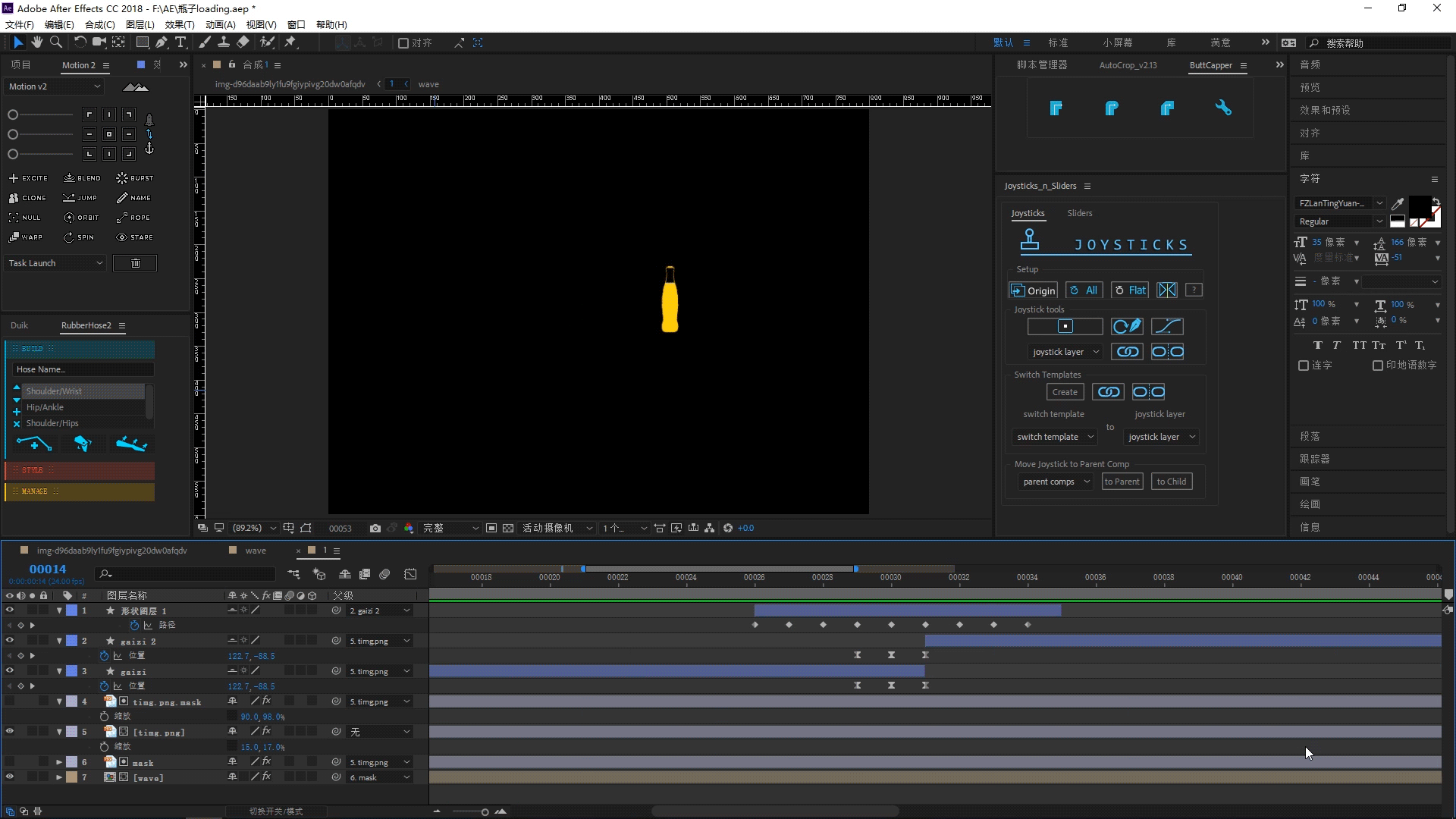Click the SPIN tool in Motion panel

79,237
